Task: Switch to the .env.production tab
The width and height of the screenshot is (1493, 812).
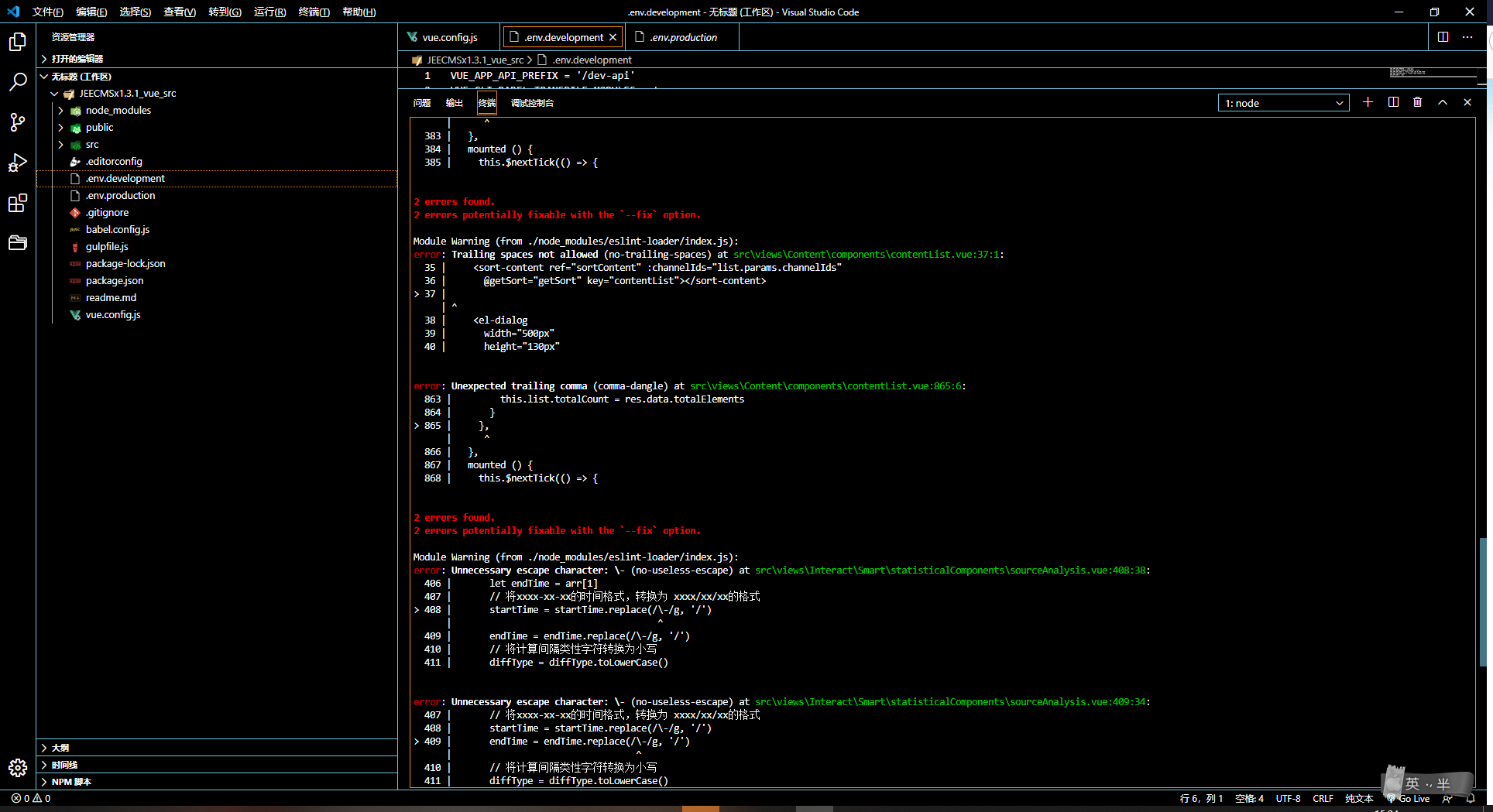Action: [x=683, y=37]
